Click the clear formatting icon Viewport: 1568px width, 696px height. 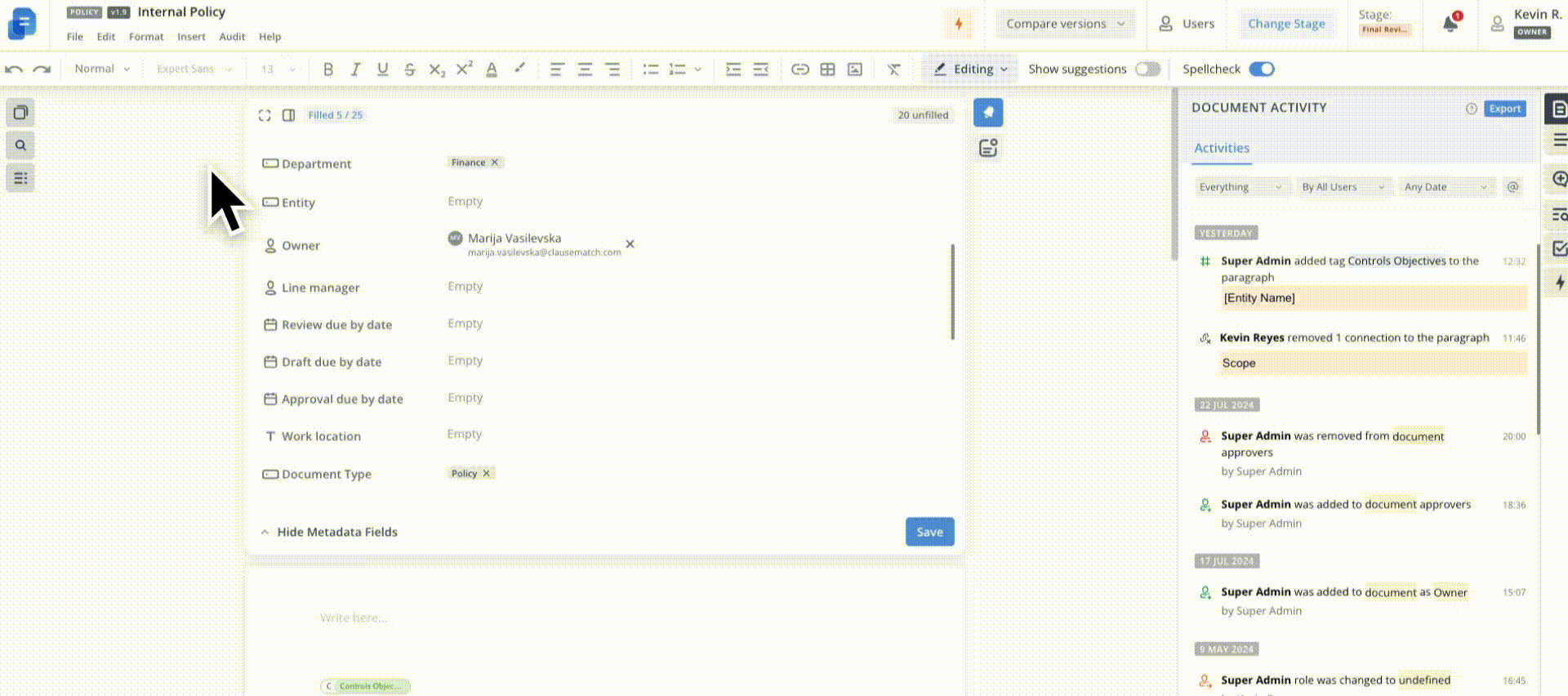pos(893,69)
